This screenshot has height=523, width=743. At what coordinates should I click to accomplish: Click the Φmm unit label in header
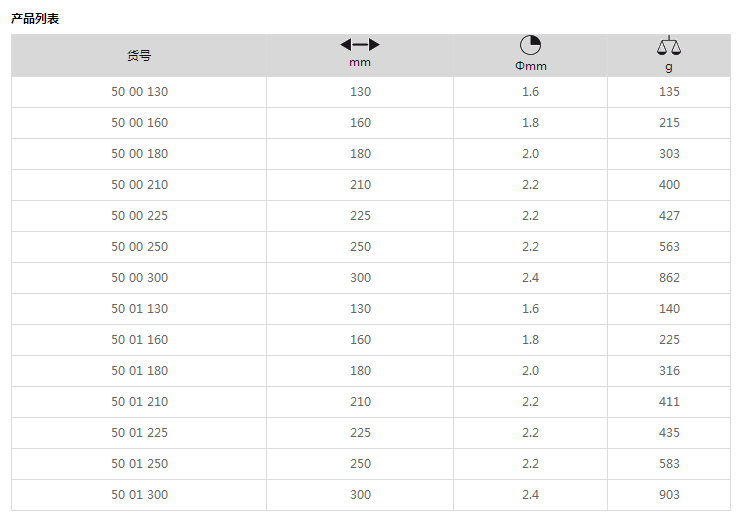pos(531,66)
